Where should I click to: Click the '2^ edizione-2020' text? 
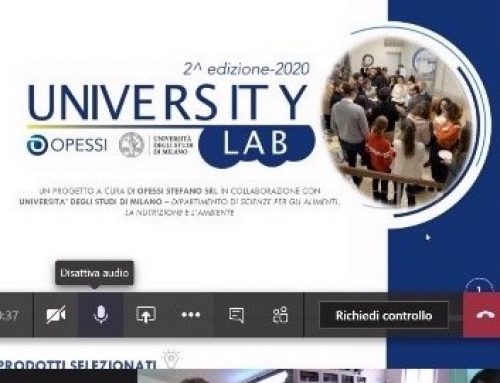pos(246,69)
